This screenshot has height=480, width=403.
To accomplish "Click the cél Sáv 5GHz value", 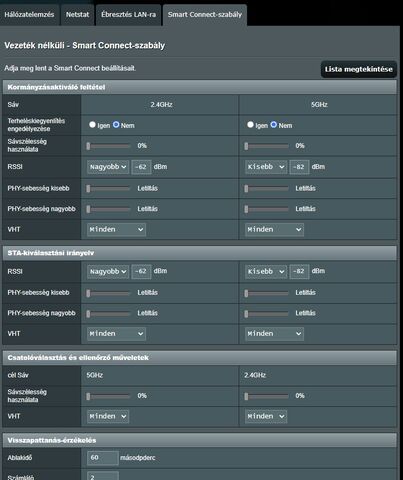I will [95, 375].
